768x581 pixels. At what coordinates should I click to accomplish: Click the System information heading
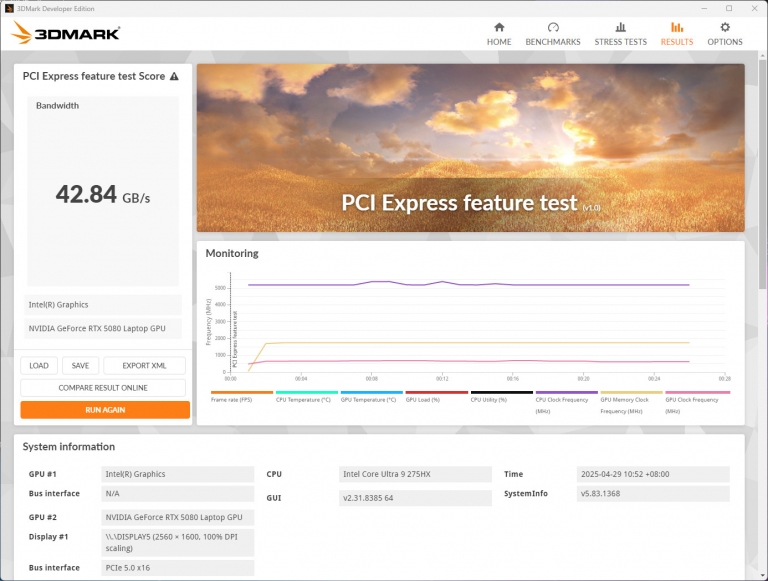[69, 447]
